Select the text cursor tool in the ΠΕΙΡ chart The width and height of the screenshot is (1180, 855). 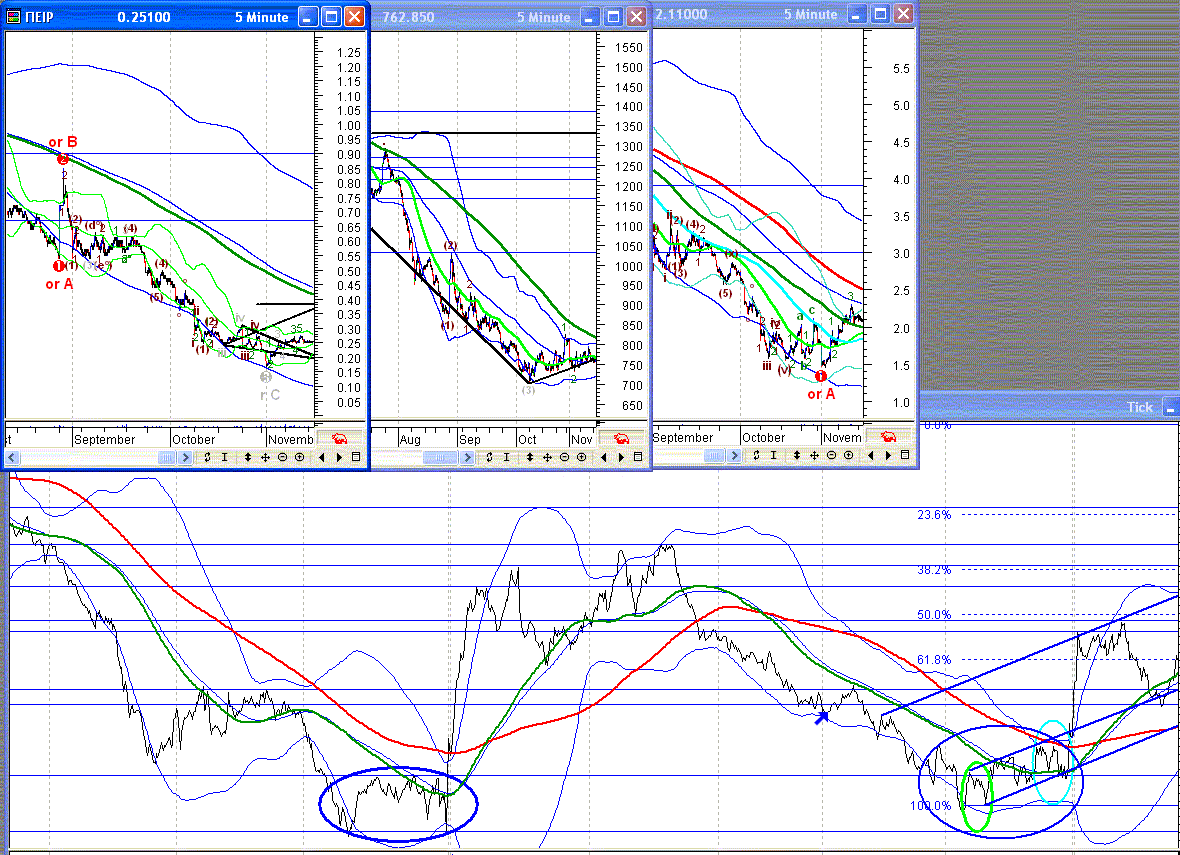coord(224,457)
